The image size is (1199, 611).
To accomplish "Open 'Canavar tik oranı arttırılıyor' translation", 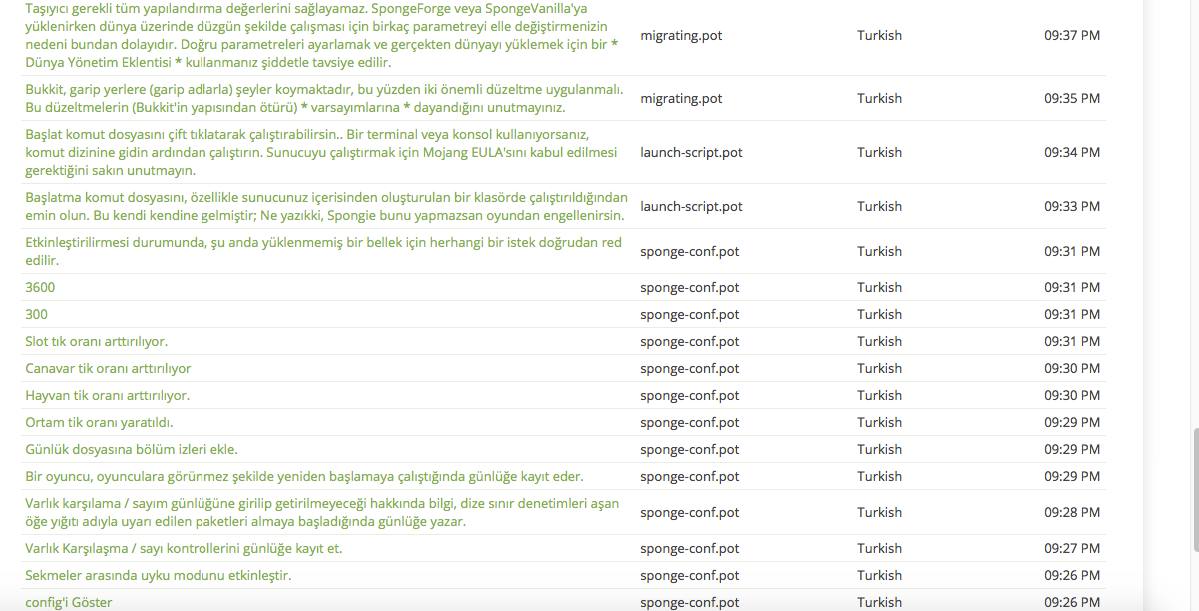I will pyautogui.click(x=108, y=369).
